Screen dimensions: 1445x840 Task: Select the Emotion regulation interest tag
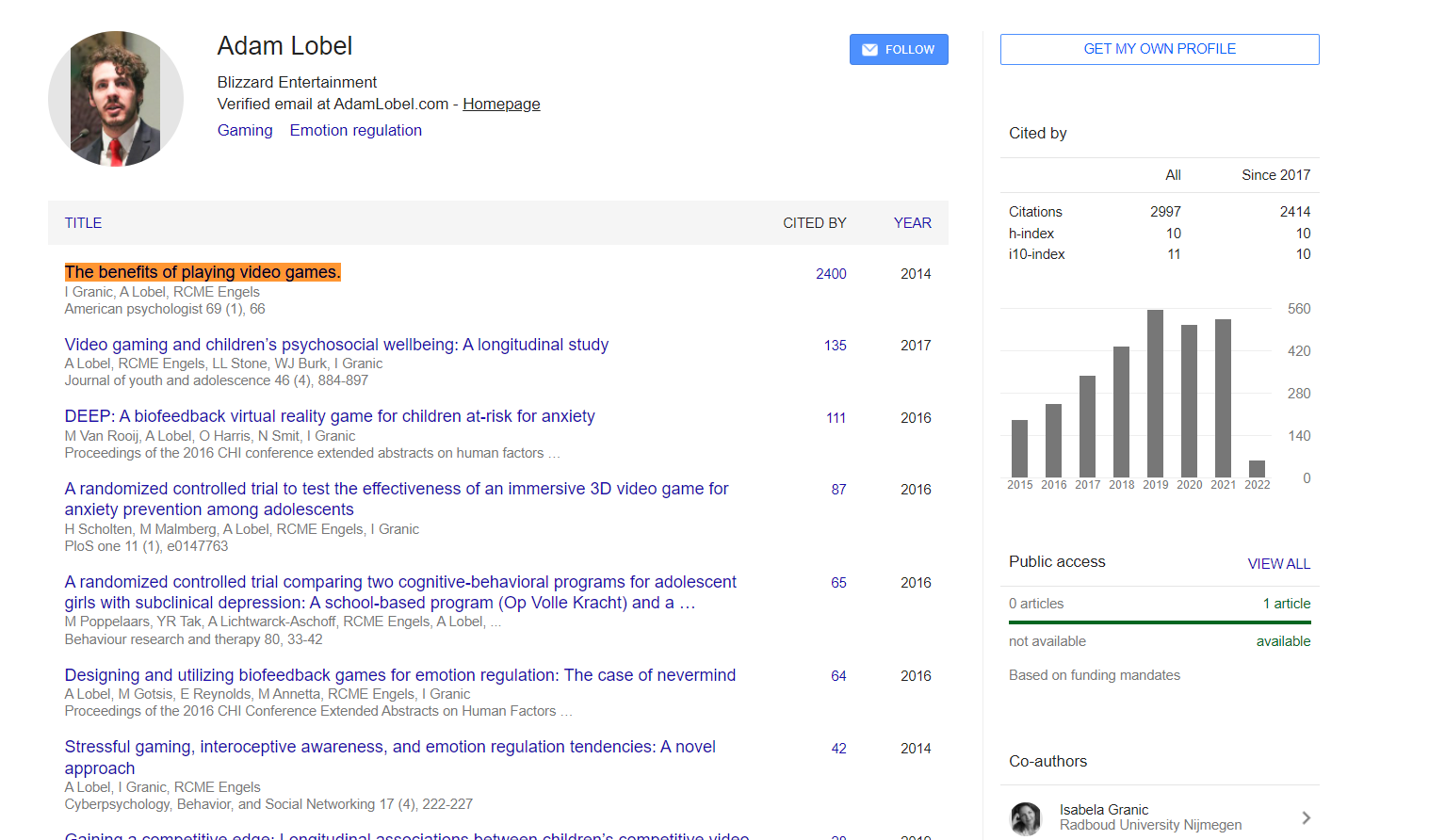pyautogui.click(x=356, y=131)
